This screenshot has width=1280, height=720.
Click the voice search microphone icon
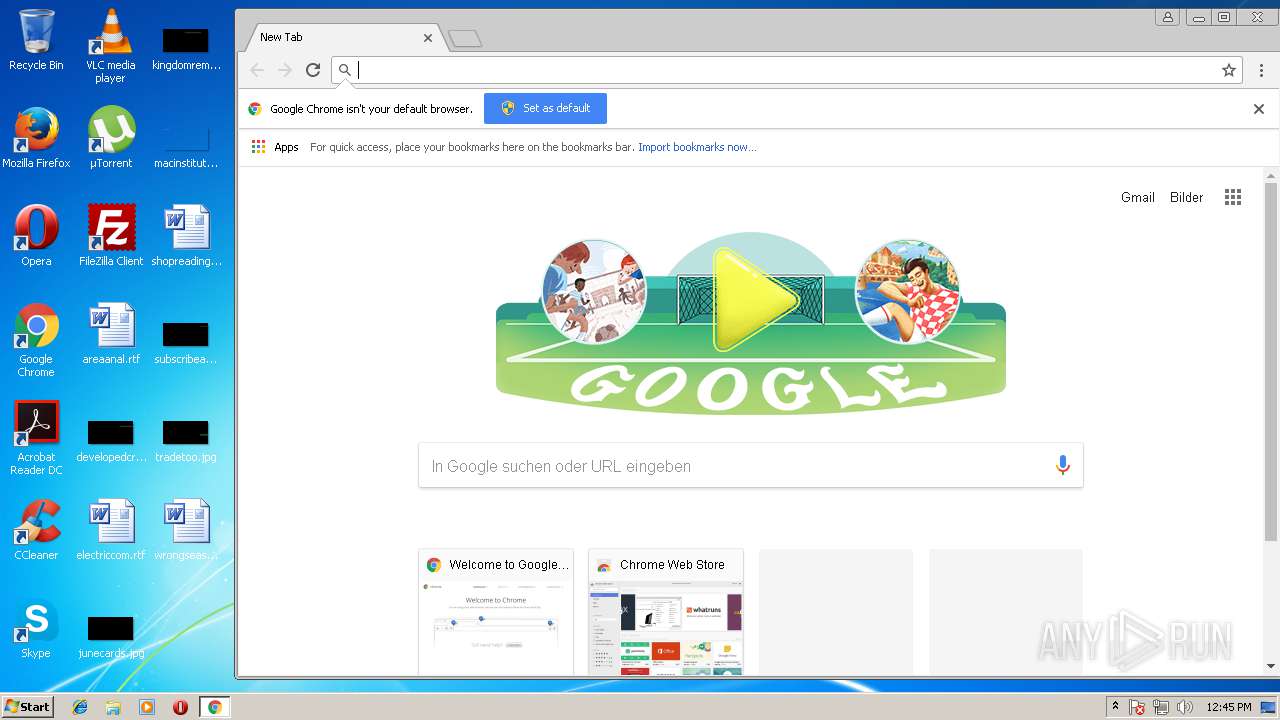pyautogui.click(x=1062, y=466)
